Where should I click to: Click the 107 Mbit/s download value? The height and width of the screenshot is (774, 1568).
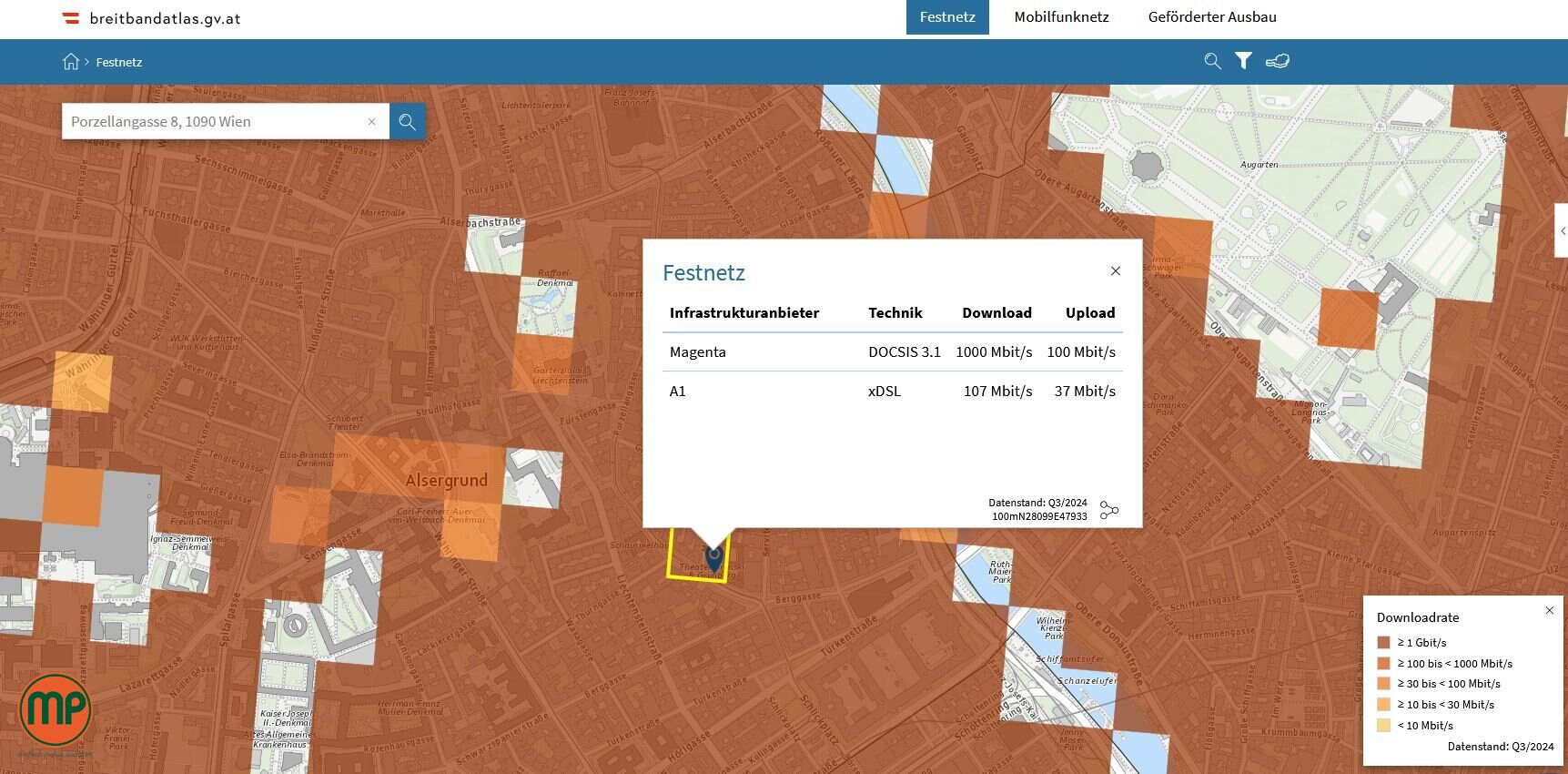(x=998, y=391)
